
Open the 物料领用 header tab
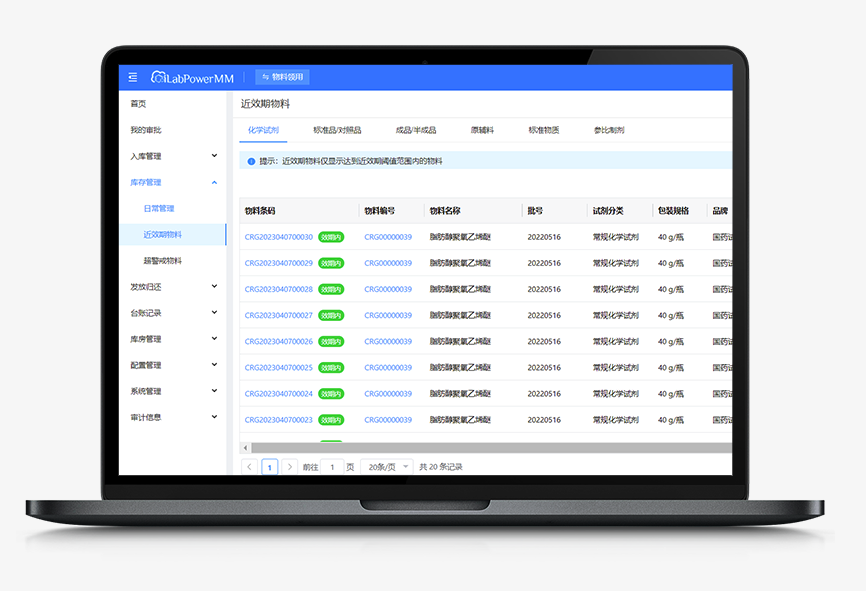point(282,77)
